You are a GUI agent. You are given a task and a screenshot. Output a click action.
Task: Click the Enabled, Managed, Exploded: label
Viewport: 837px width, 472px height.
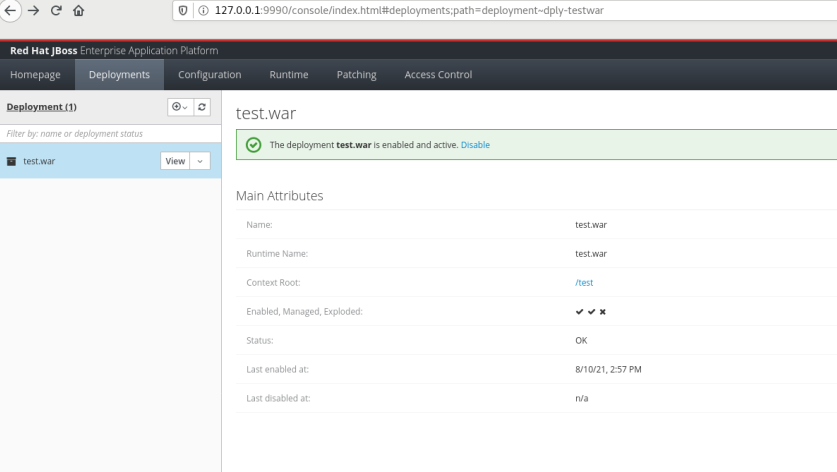pyautogui.click(x=304, y=311)
